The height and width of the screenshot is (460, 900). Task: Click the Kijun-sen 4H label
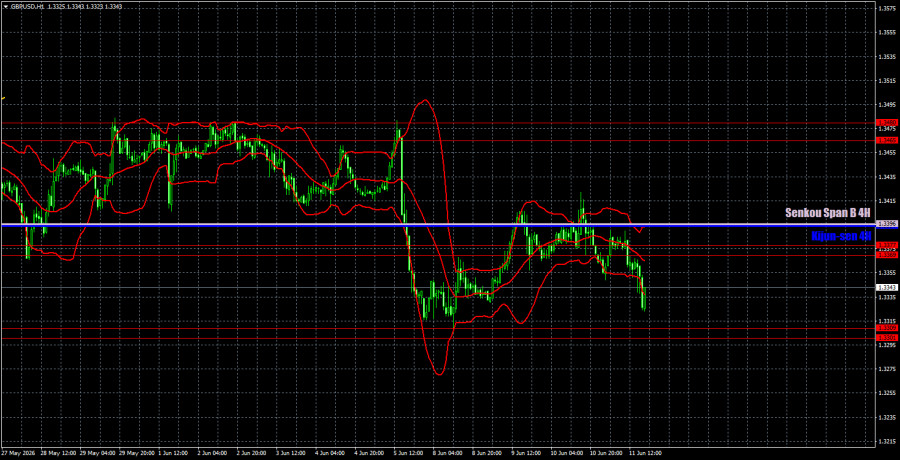[x=841, y=235]
